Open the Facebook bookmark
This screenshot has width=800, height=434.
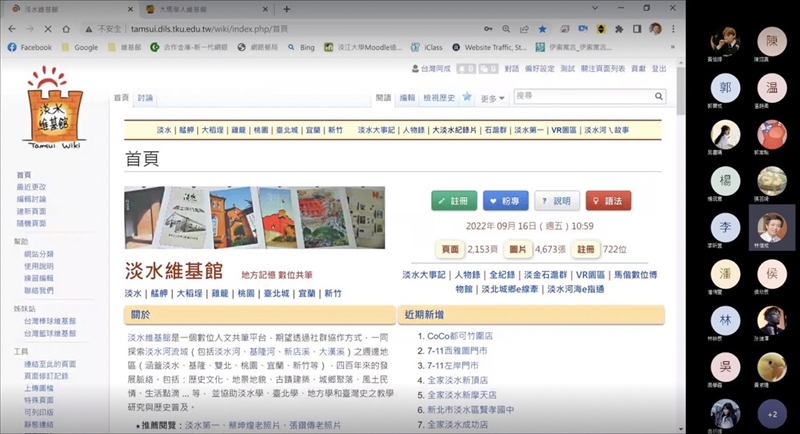click(30, 47)
